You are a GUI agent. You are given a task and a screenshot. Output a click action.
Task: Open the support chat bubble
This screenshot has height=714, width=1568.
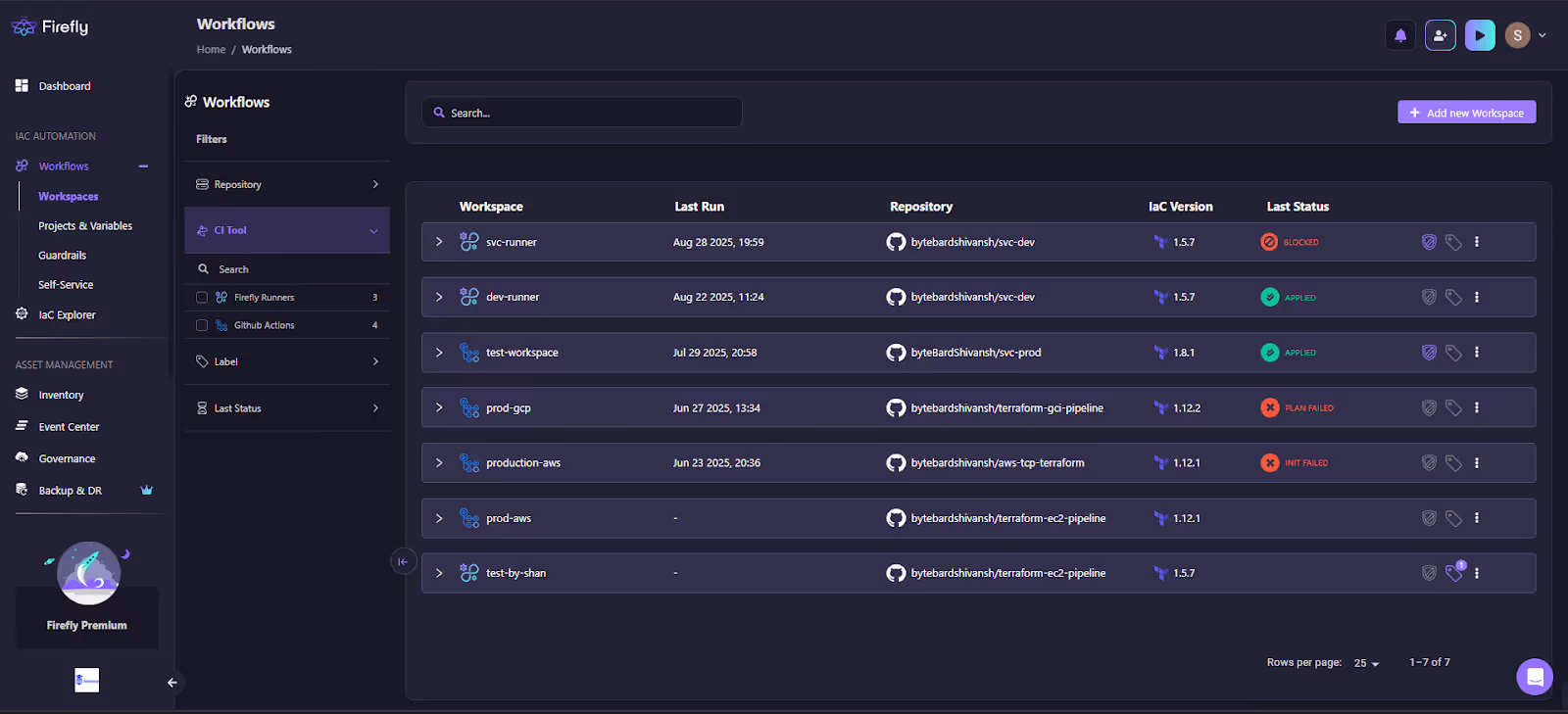click(x=1535, y=676)
